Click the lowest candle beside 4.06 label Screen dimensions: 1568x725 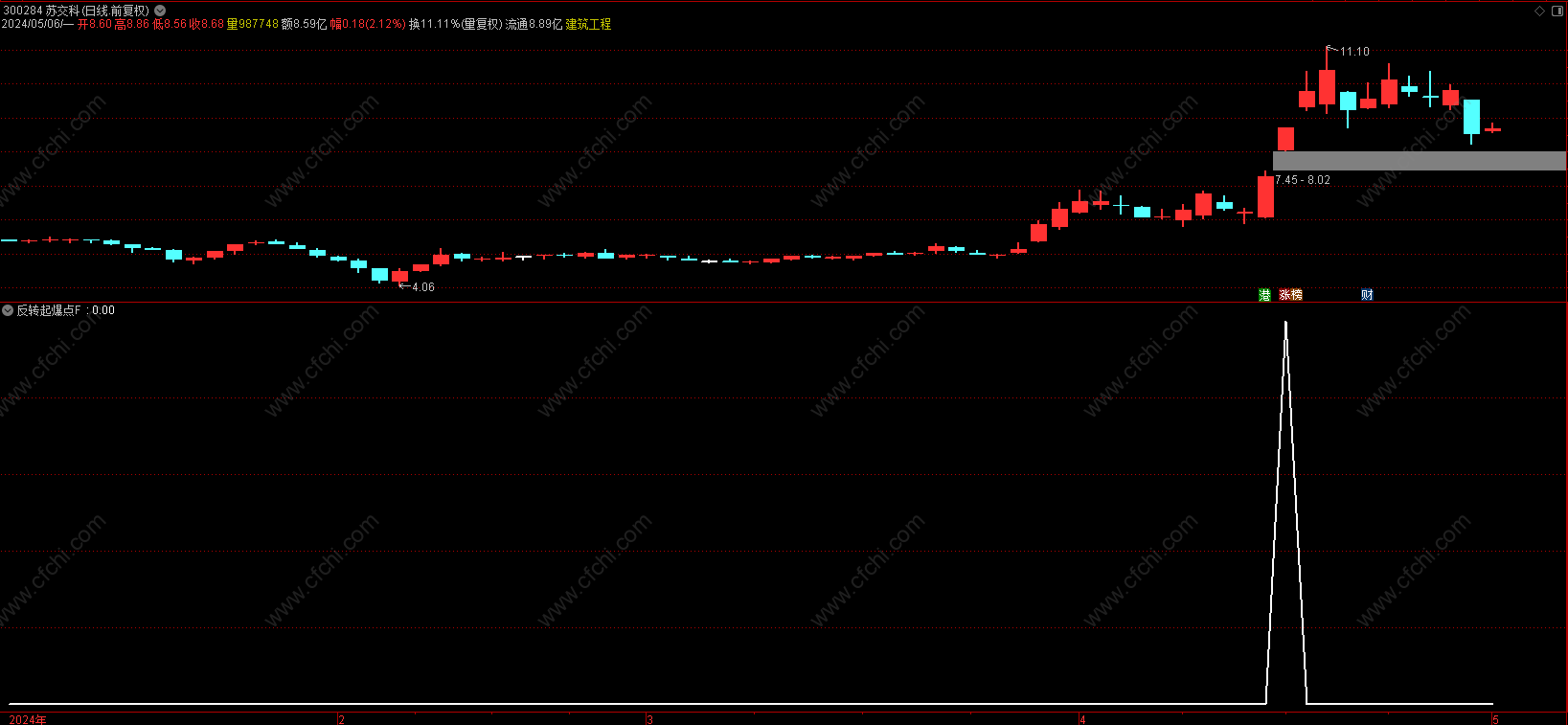click(400, 276)
